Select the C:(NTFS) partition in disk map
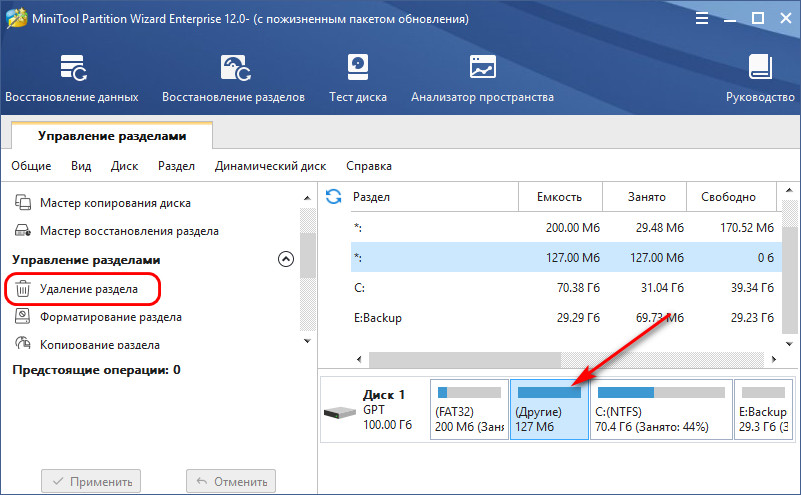This screenshot has height=495, width=801. click(660, 410)
